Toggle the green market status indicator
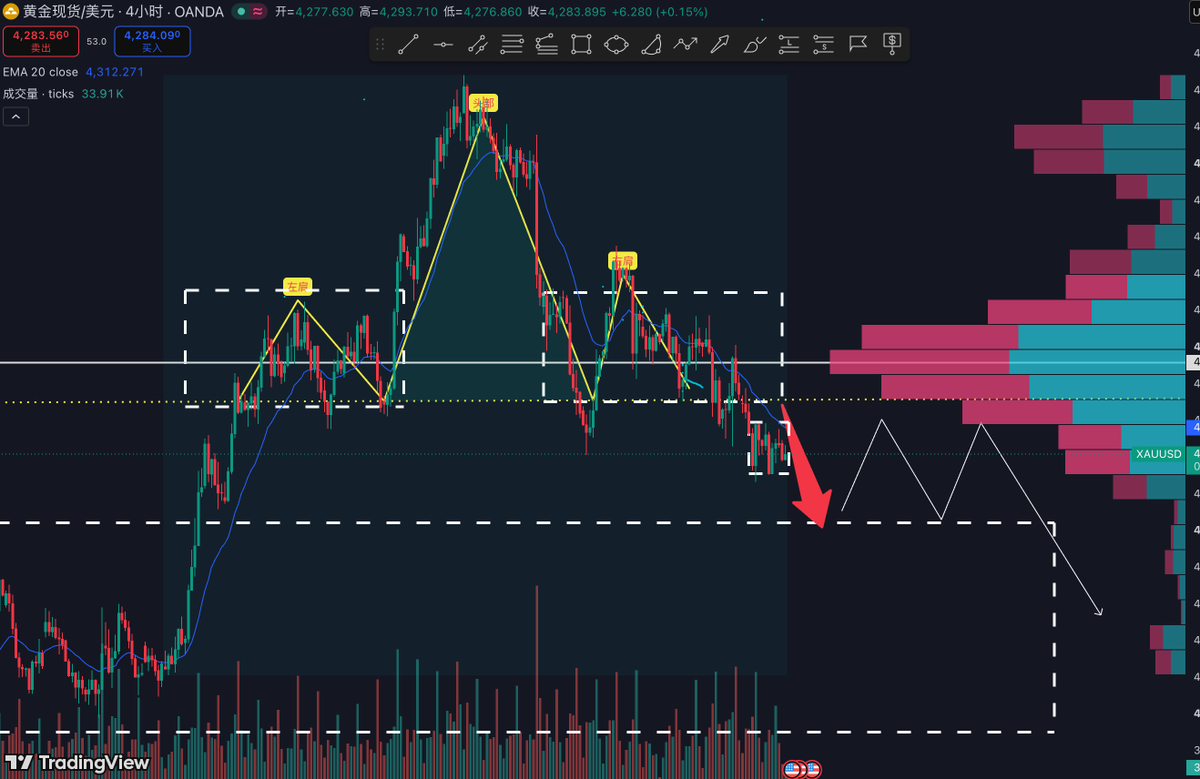The width and height of the screenshot is (1200, 779). pos(241,12)
